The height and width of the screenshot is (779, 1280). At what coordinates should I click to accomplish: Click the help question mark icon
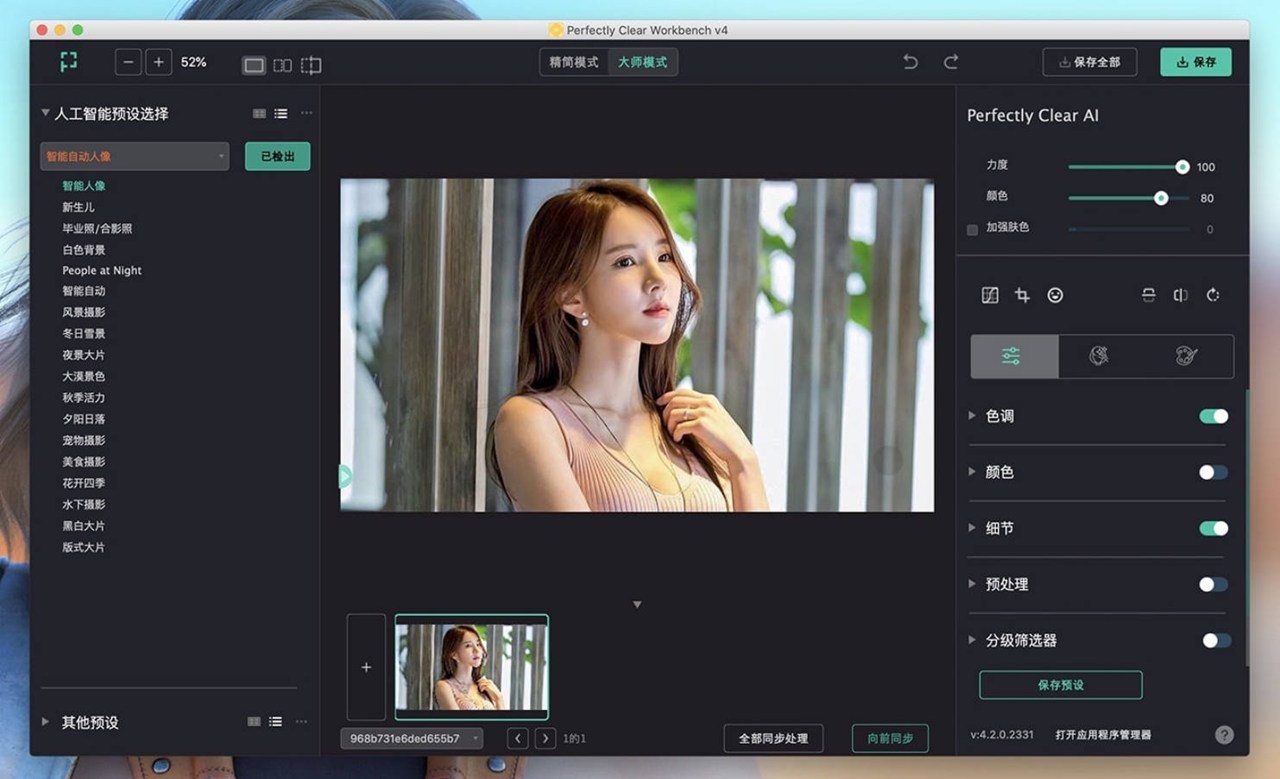1224,735
